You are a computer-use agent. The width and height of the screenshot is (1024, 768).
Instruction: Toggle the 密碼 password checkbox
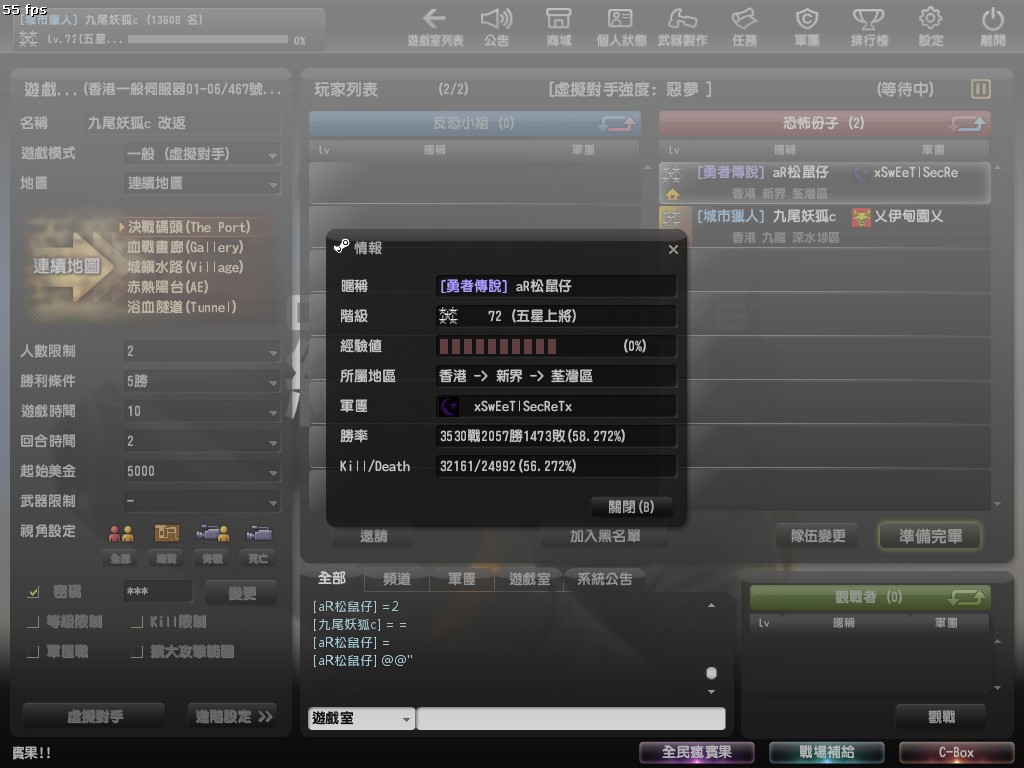click(33, 592)
